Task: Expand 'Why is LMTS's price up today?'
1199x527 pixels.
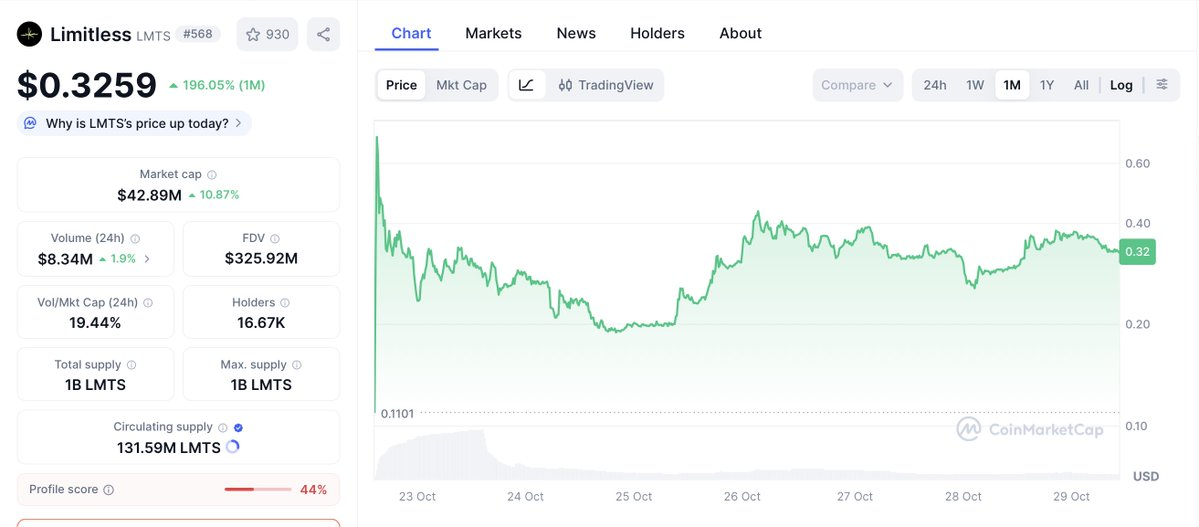Action: (x=135, y=124)
